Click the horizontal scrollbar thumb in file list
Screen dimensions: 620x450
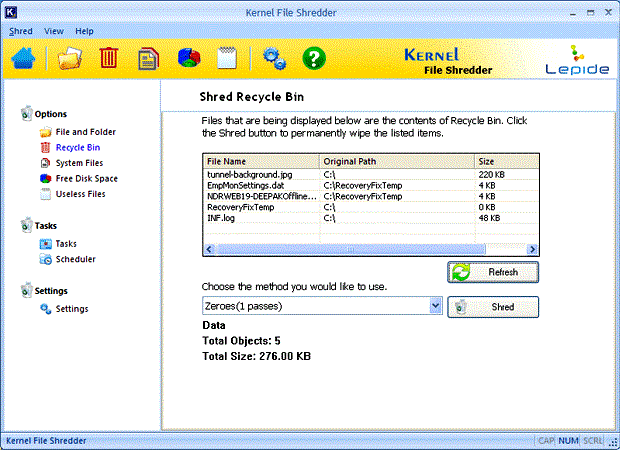tap(351, 249)
